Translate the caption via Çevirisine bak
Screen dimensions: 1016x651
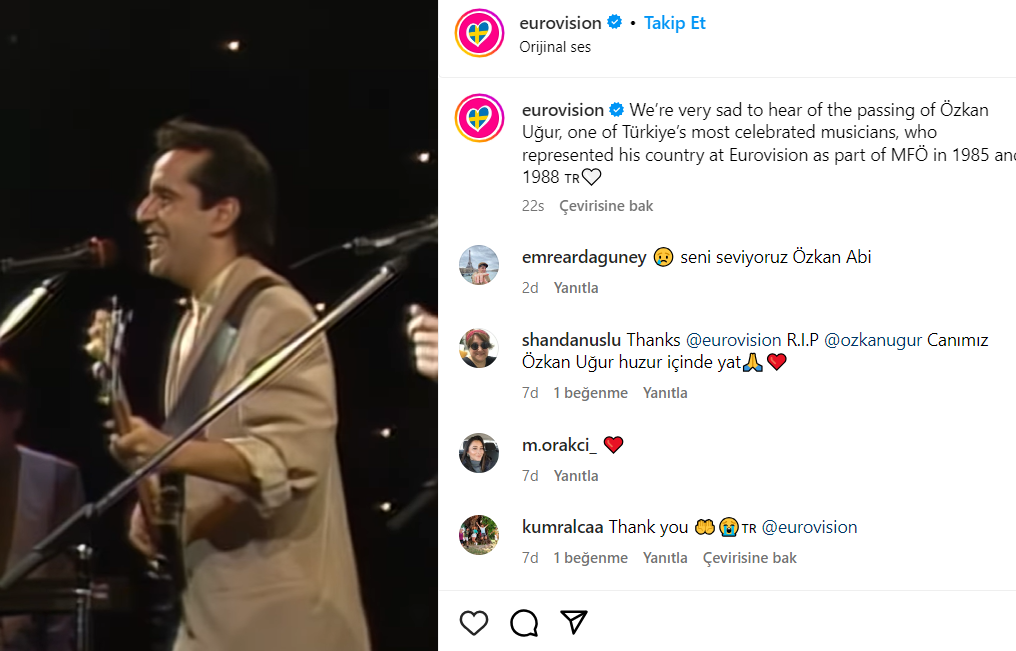point(605,205)
